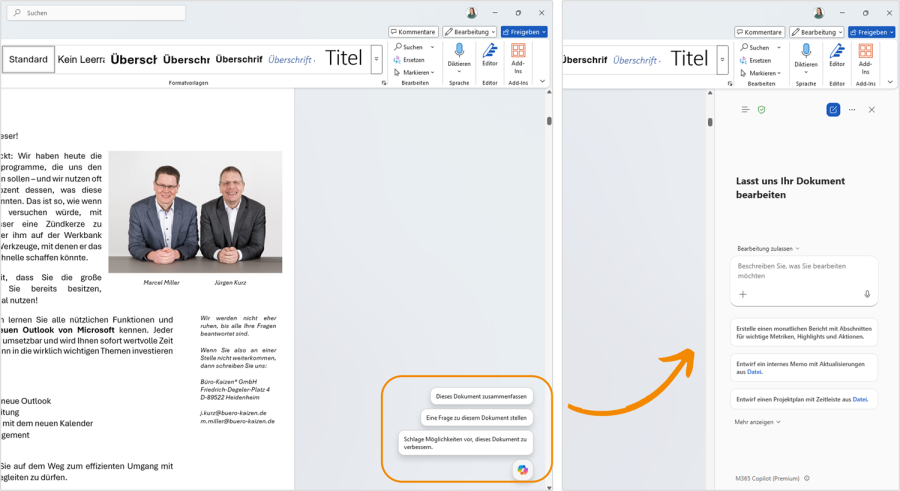Image resolution: width=900 pixels, height=491 pixels.
Task: Start new chat with blue compose icon
Action: coord(833,110)
